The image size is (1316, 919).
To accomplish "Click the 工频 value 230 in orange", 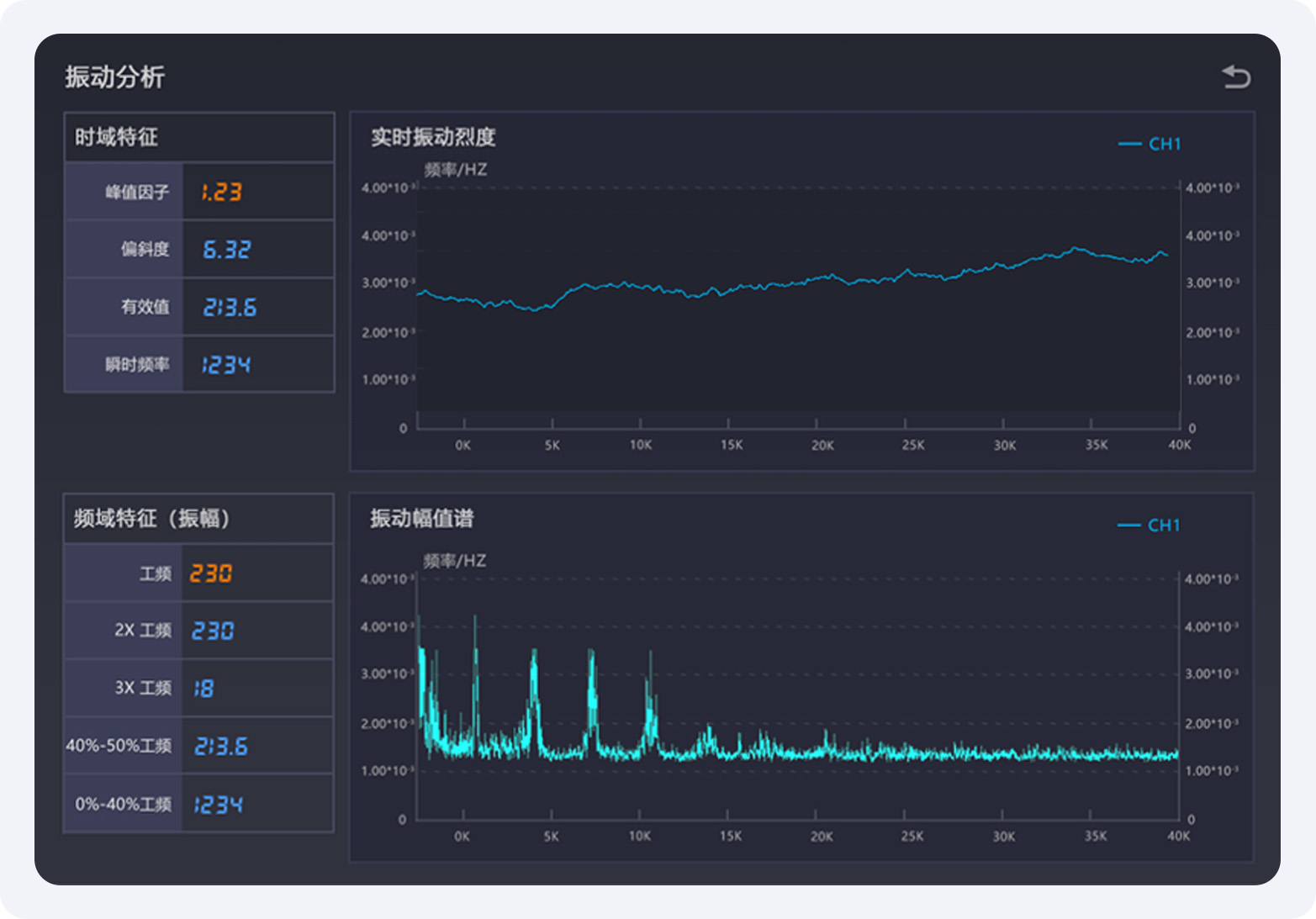I will coord(210,573).
